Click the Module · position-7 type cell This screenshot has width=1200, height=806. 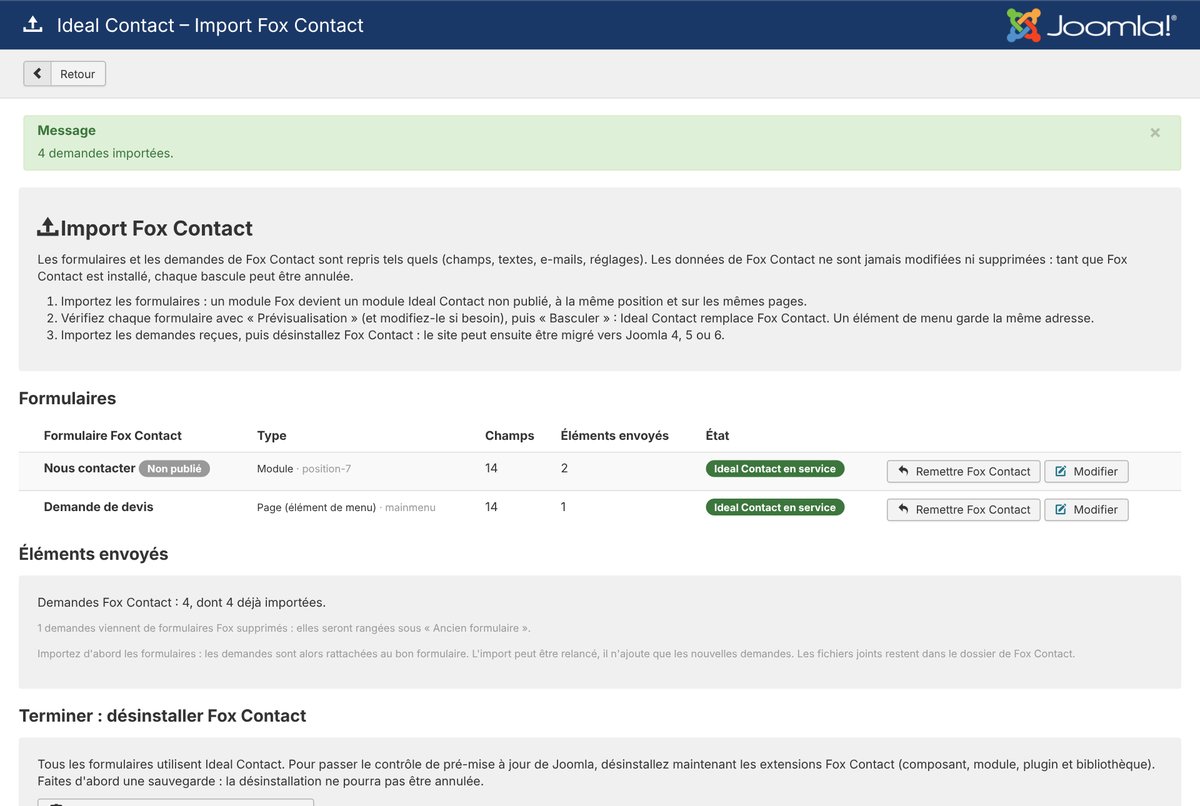coord(304,468)
